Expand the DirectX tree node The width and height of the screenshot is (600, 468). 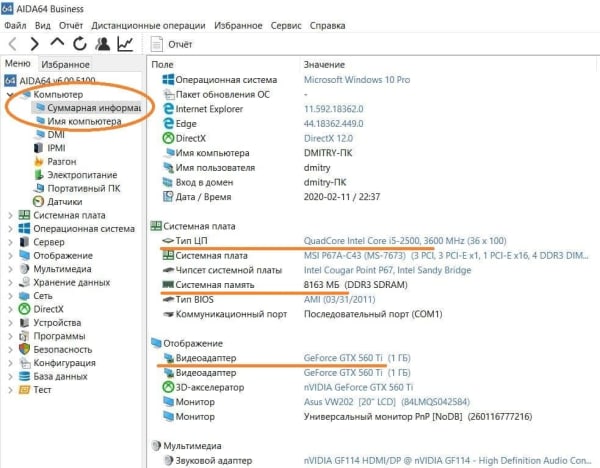click(x=10, y=309)
